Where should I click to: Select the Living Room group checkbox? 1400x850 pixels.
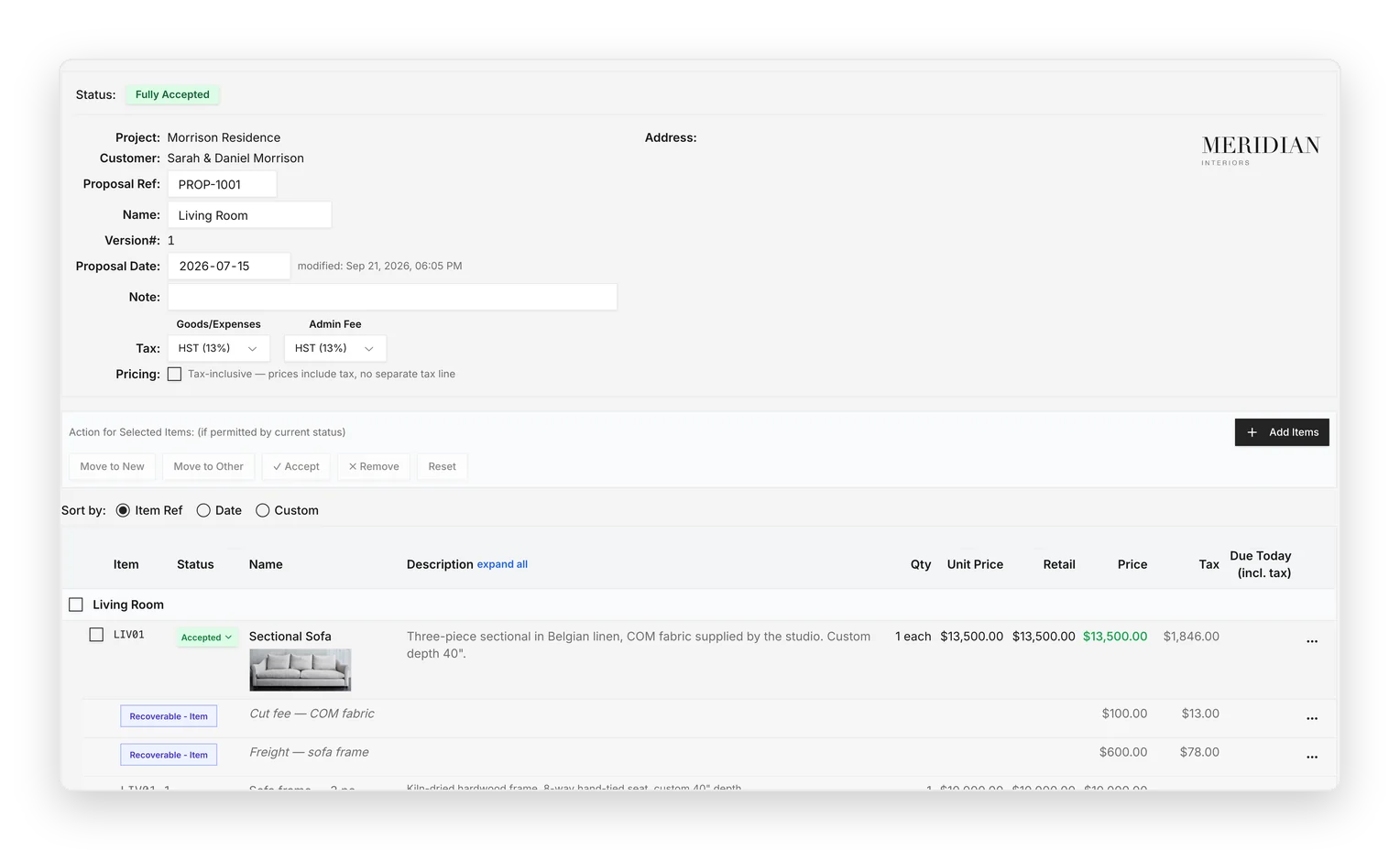pos(76,605)
